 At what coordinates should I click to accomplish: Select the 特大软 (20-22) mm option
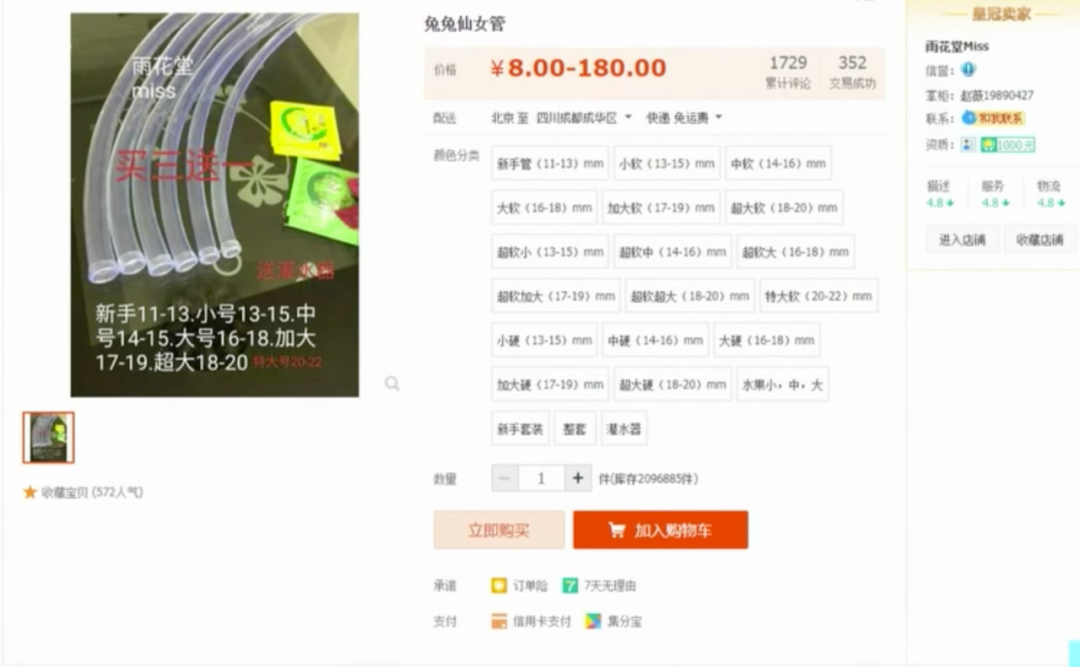tap(819, 296)
